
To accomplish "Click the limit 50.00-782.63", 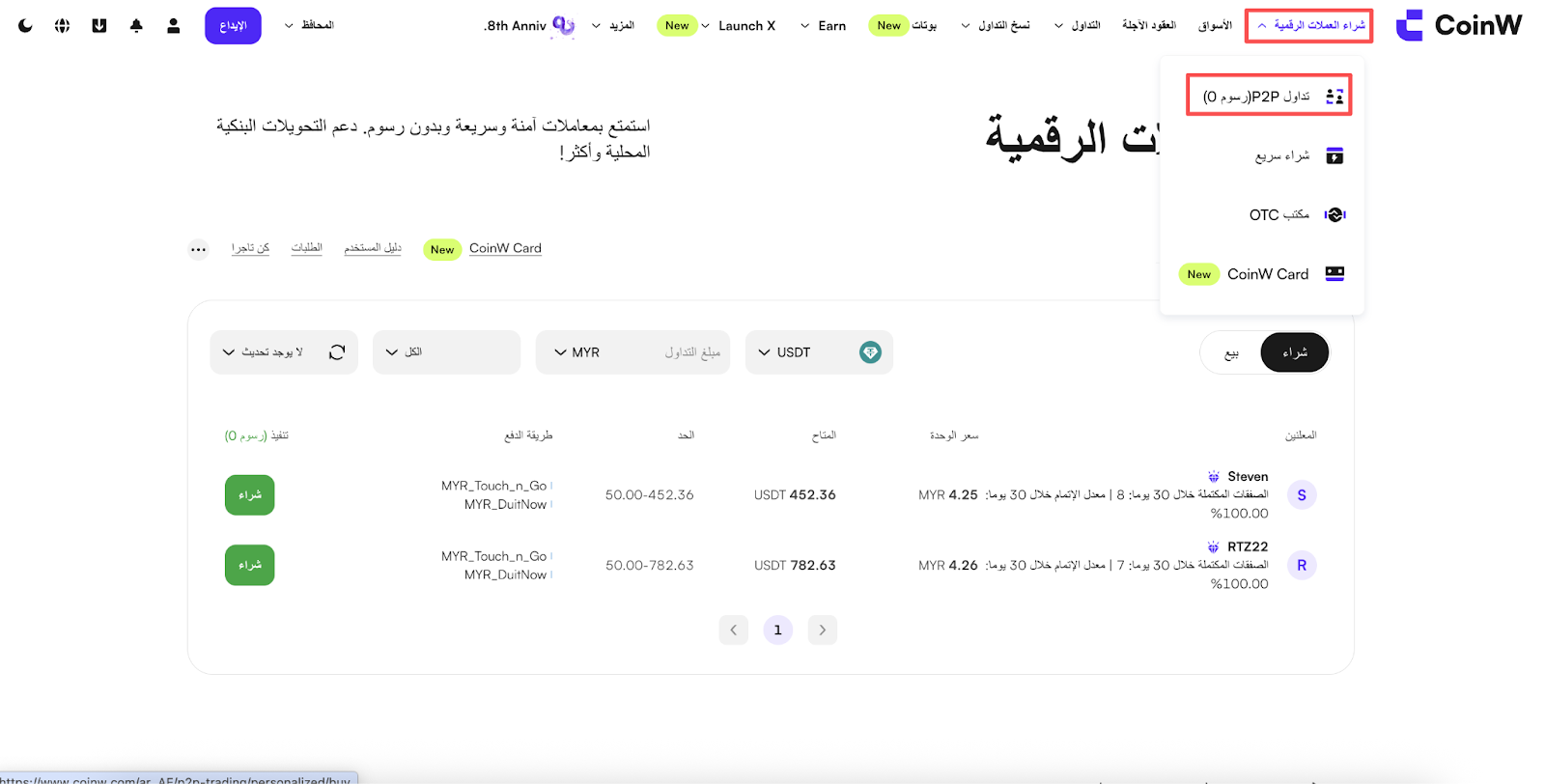I will tap(650, 566).
